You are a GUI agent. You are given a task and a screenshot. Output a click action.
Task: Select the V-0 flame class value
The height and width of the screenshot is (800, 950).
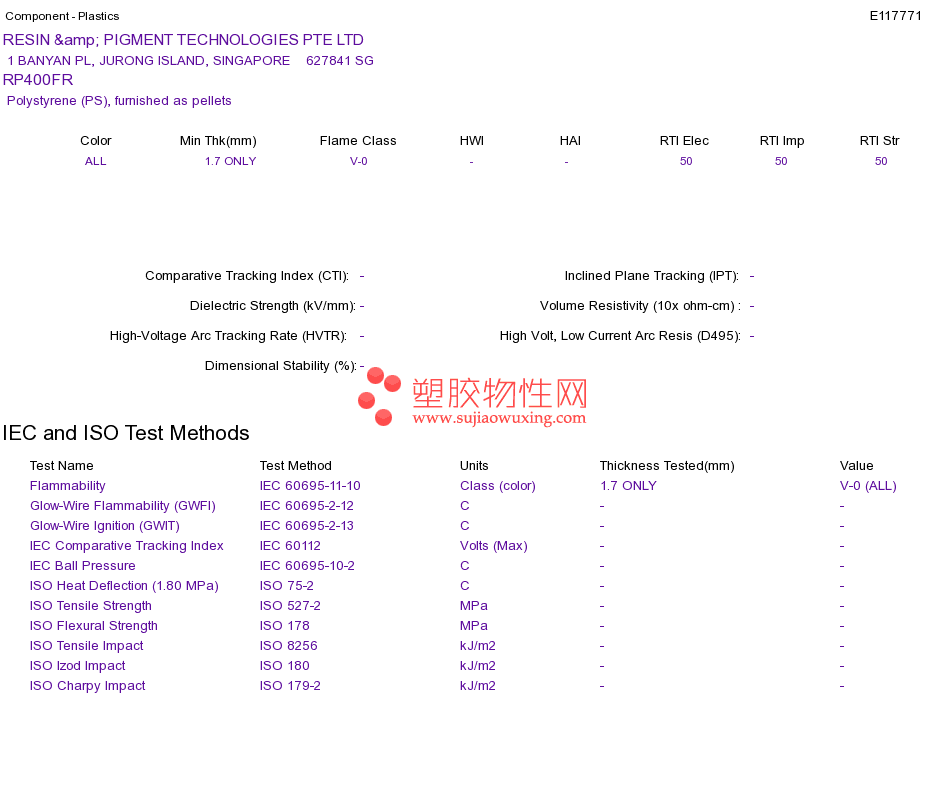358,161
